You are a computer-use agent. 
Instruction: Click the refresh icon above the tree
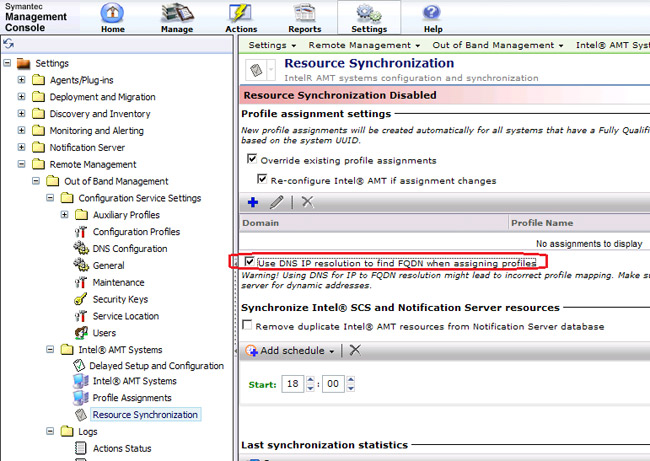(9, 44)
